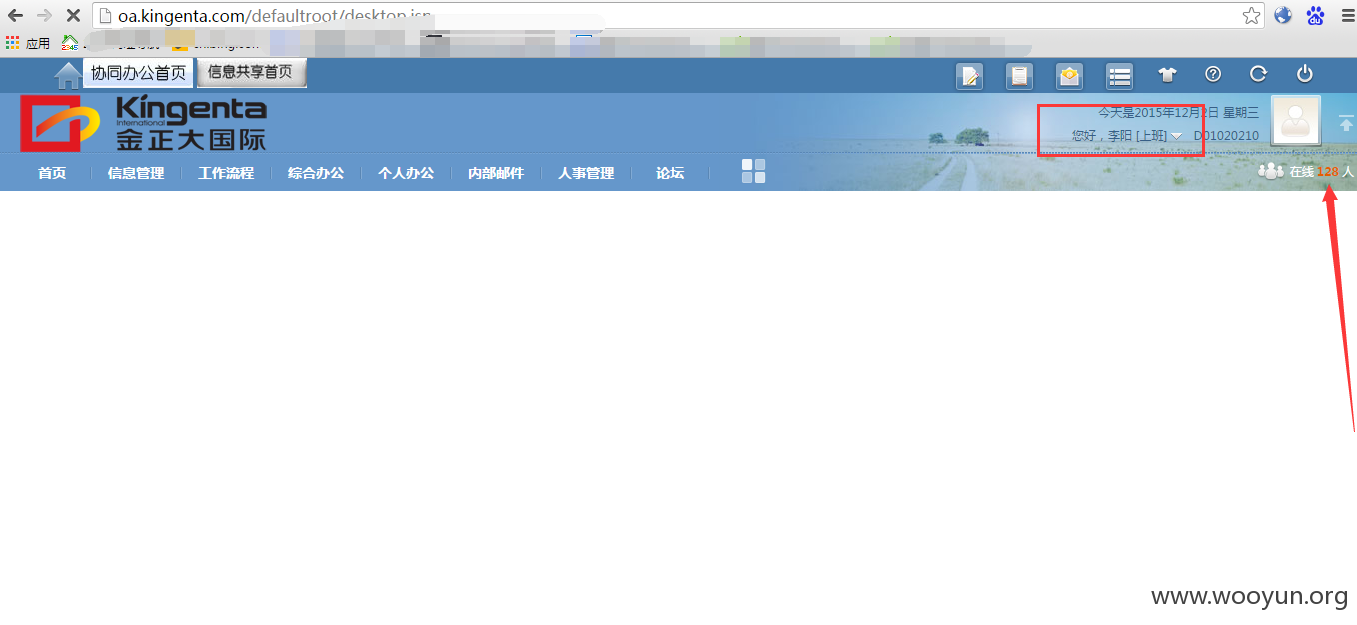The width and height of the screenshot is (1357, 625).
Task: Click the Baidu paw extension icon
Action: 1315,16
